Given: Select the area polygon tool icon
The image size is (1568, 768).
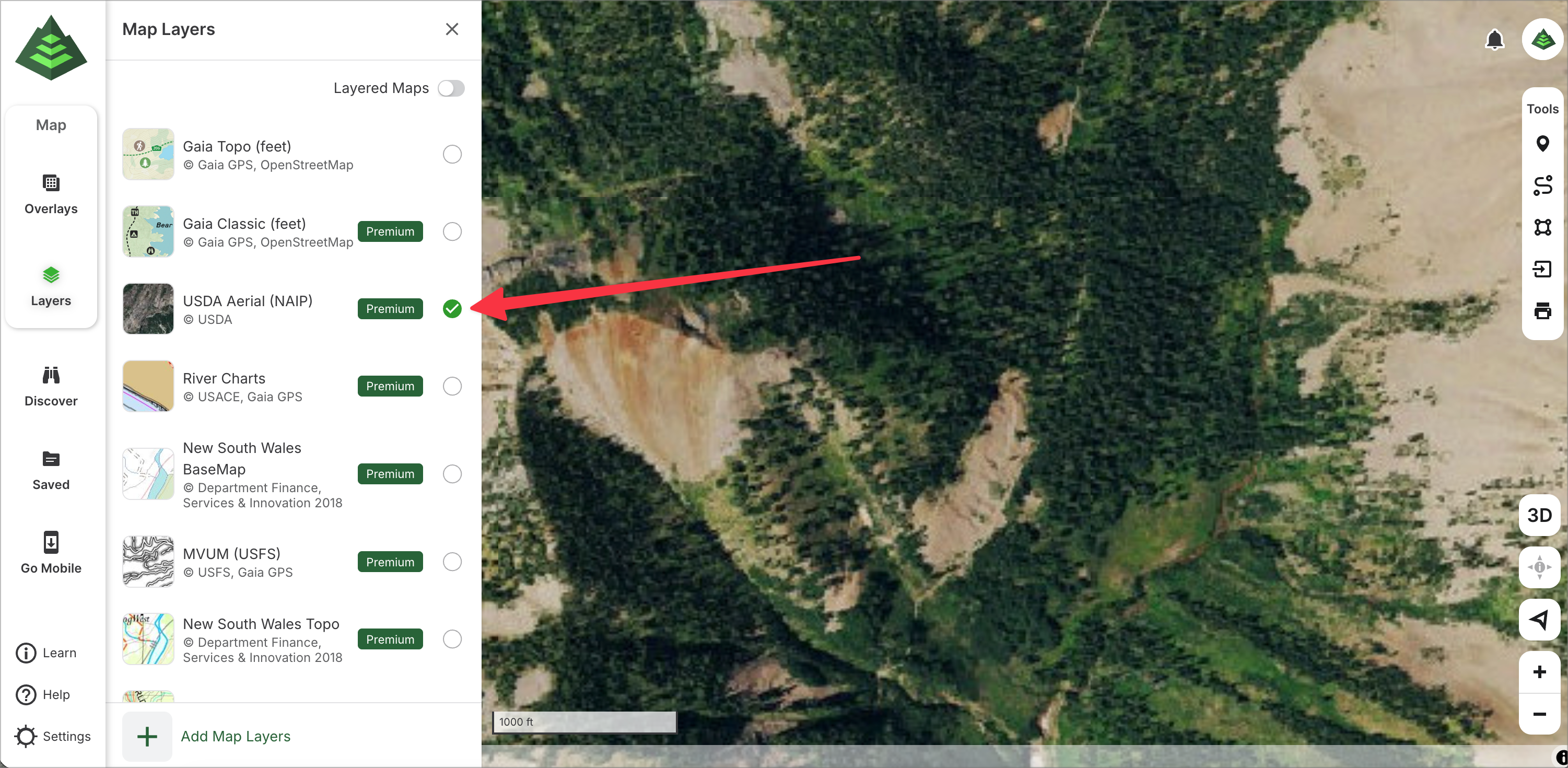Looking at the screenshot, I should coord(1542,227).
